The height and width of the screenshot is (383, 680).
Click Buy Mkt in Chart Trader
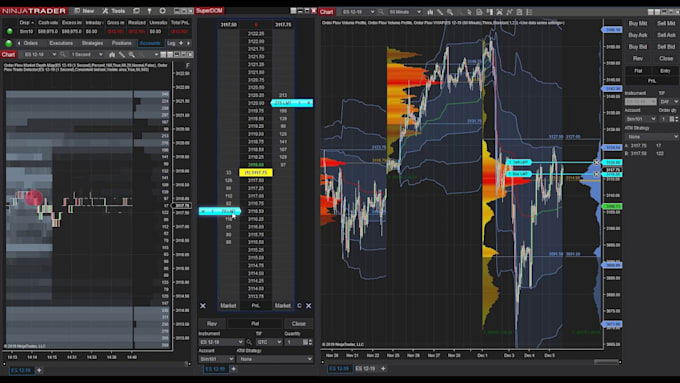(638, 23)
